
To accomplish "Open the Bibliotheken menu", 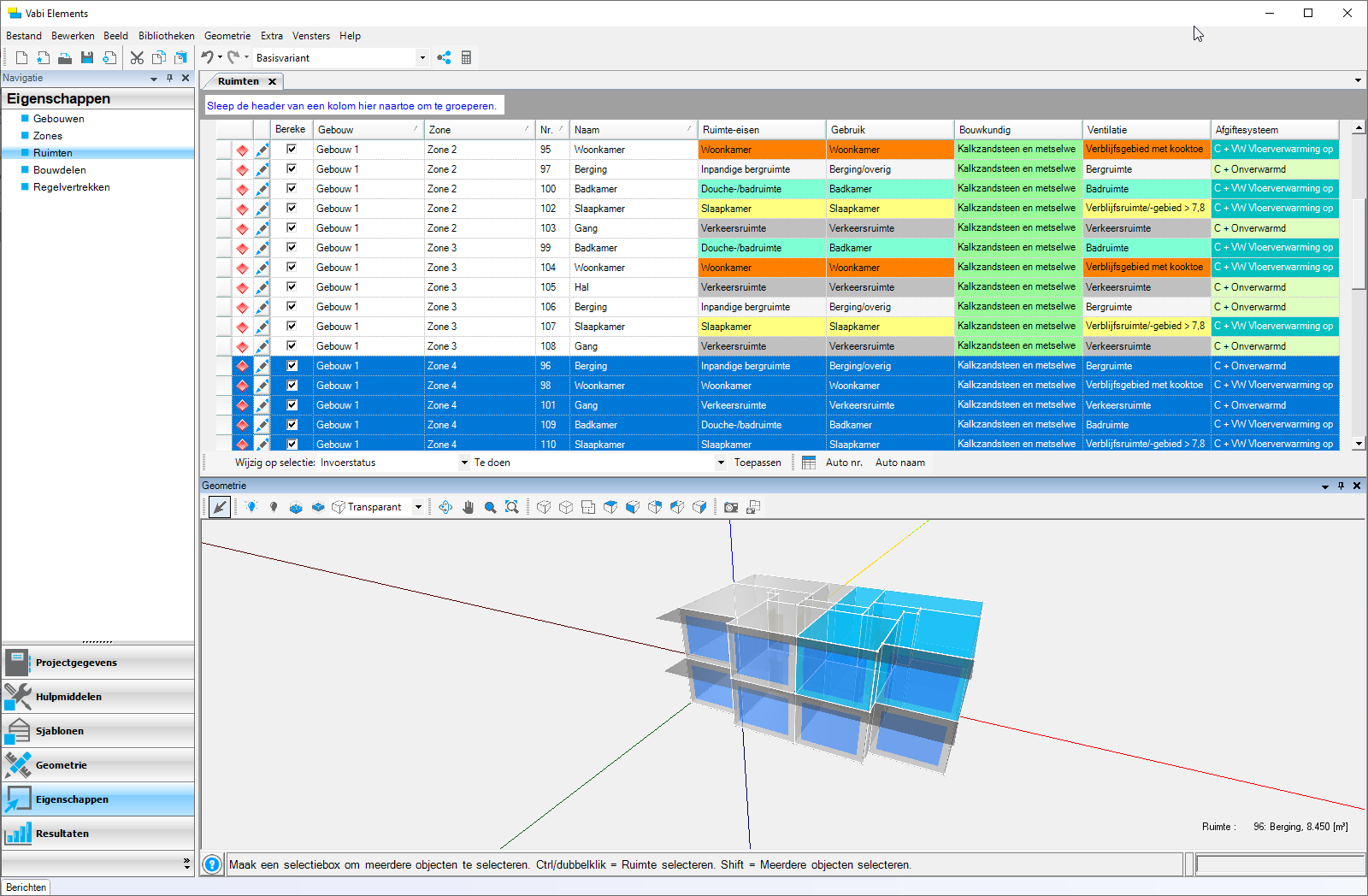I will click(166, 36).
